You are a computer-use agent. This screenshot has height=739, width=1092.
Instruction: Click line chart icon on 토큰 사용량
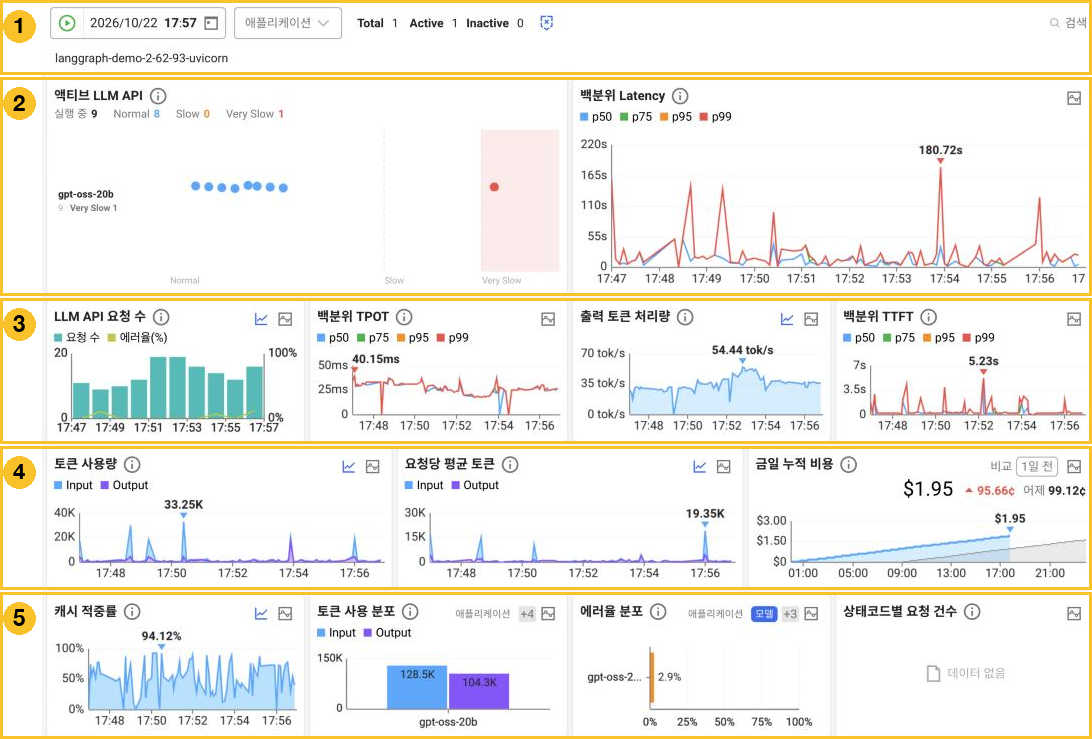[349, 467]
